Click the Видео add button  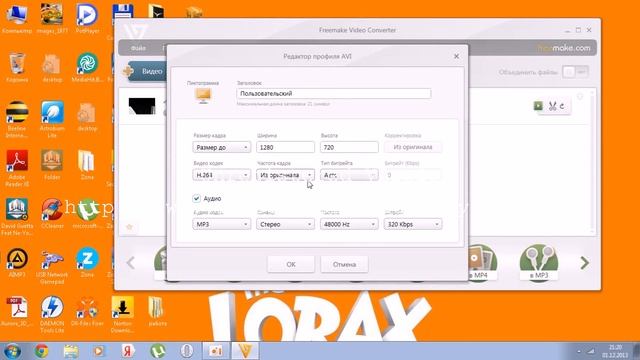(146, 71)
